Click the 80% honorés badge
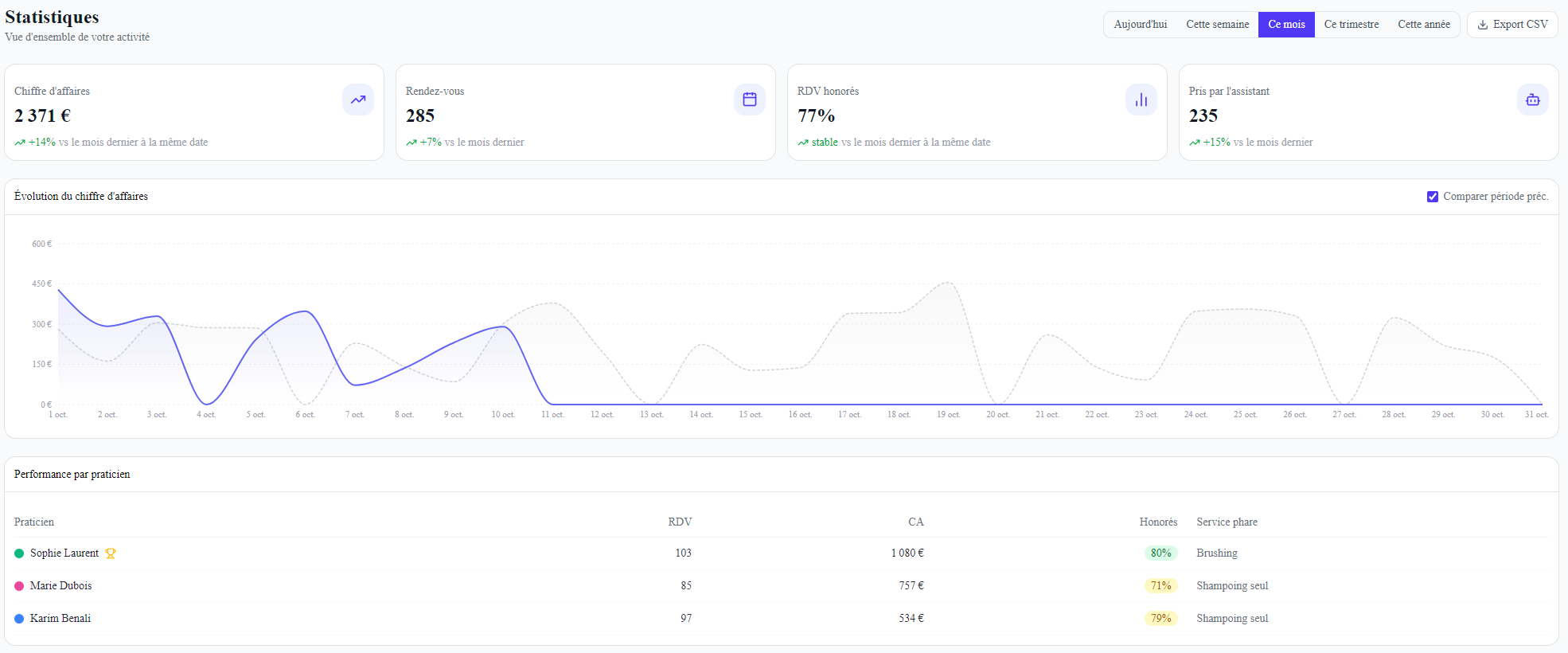The height and width of the screenshot is (653, 1568). click(1161, 553)
